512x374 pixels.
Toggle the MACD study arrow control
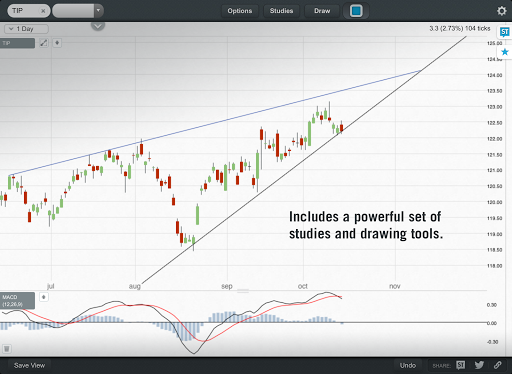(x=44, y=297)
